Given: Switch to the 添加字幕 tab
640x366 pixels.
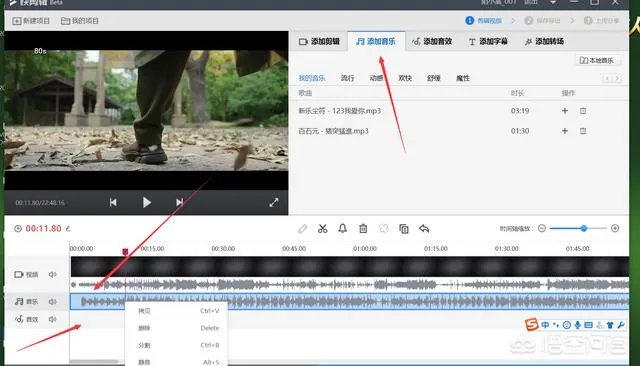Looking at the screenshot, I should click(488, 41).
